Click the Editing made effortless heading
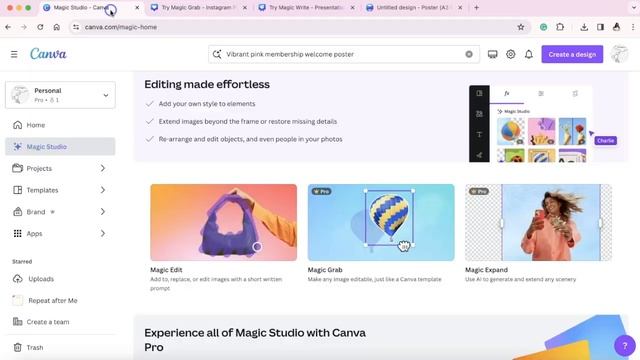The height and width of the screenshot is (360, 640). point(207,84)
